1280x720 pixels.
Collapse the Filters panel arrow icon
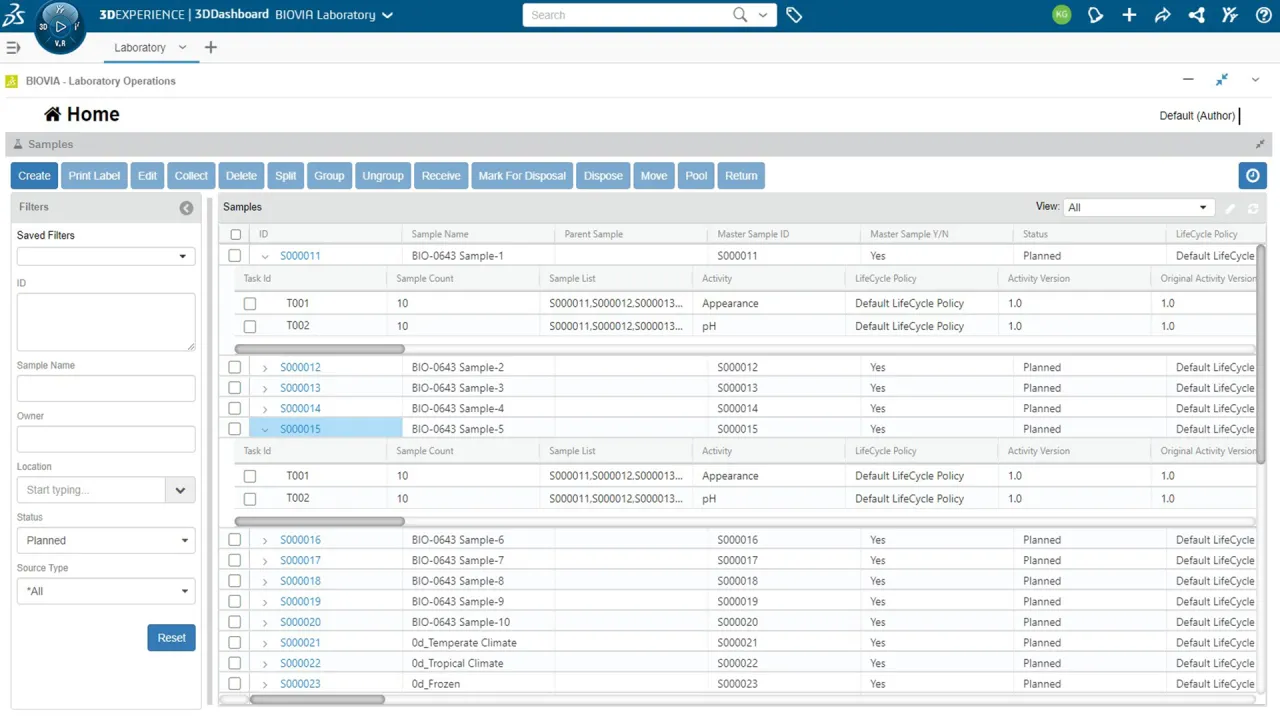click(186, 208)
